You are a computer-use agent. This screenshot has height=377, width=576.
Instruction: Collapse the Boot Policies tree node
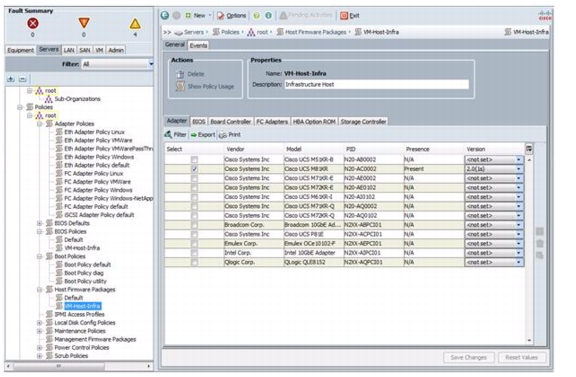pyautogui.click(x=40, y=256)
